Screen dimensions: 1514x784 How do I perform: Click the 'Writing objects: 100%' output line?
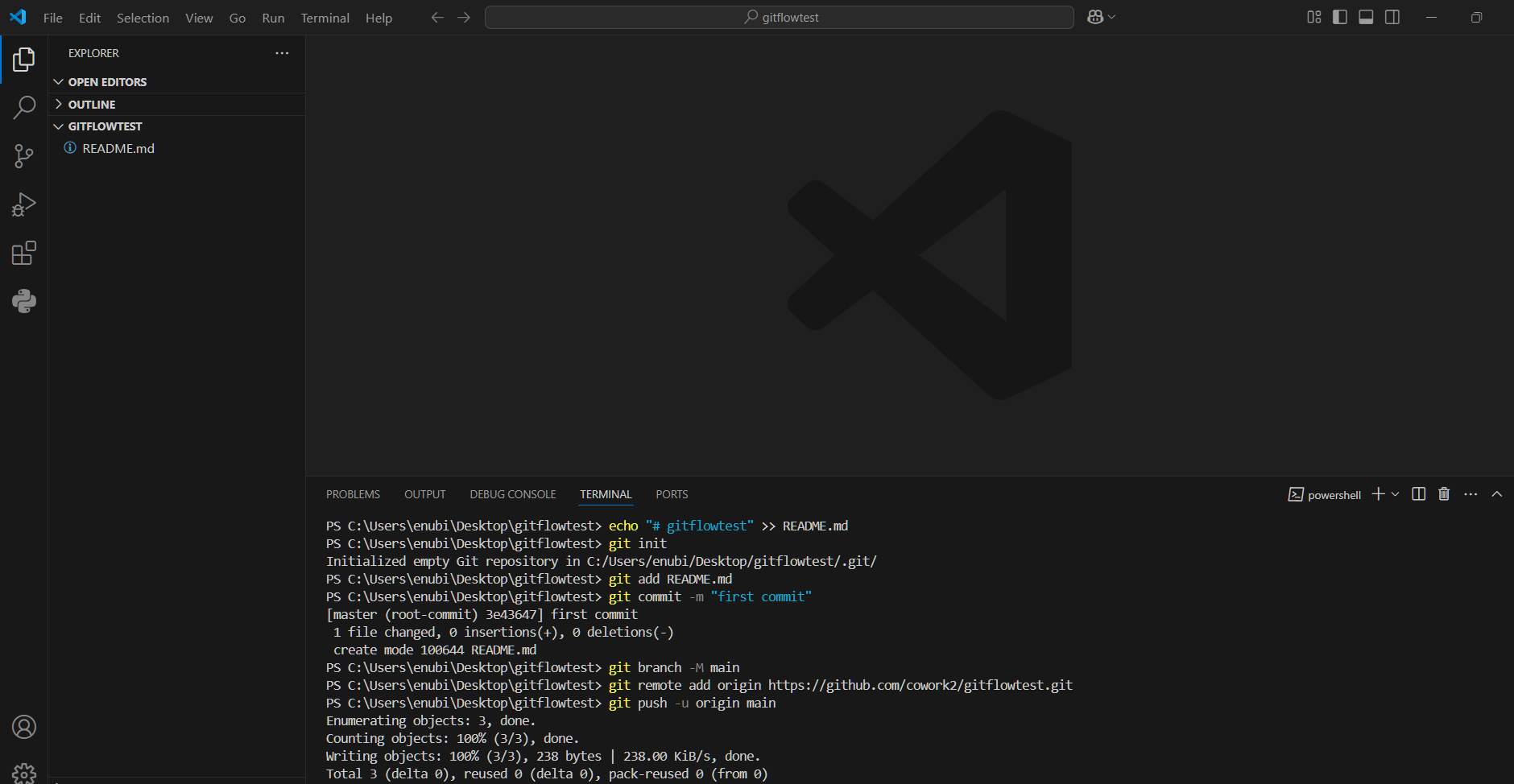544,756
